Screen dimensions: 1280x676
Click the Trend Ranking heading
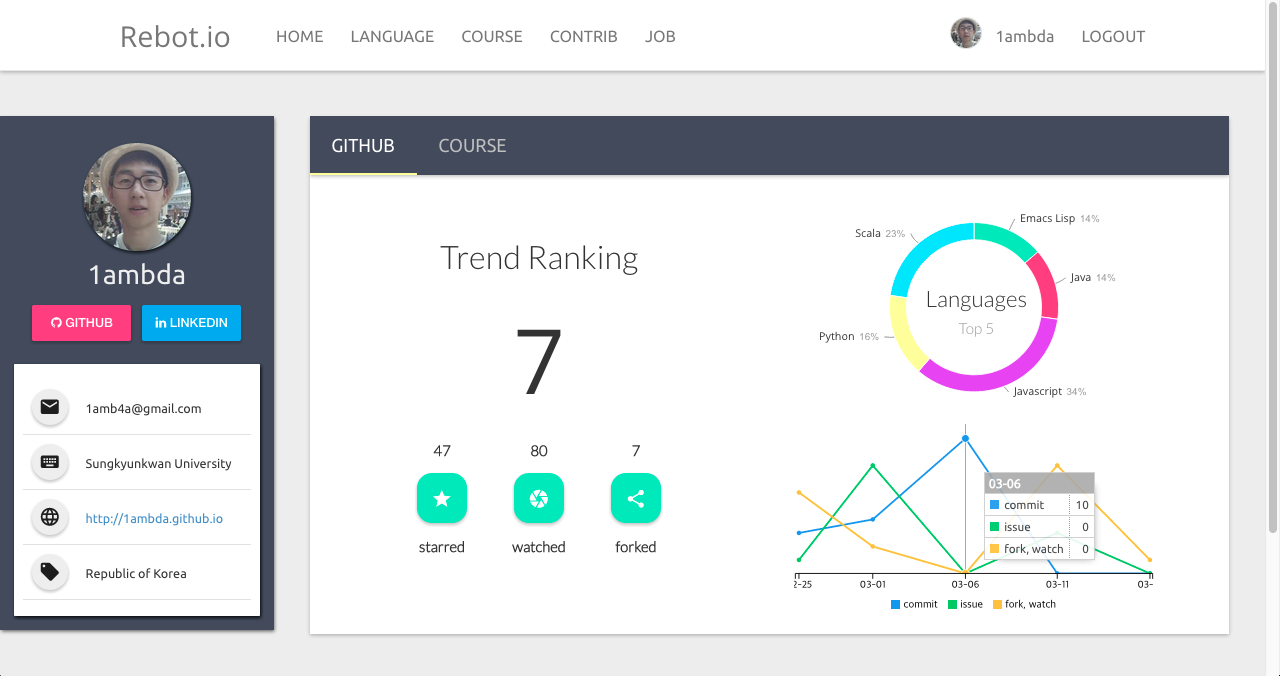(539, 258)
